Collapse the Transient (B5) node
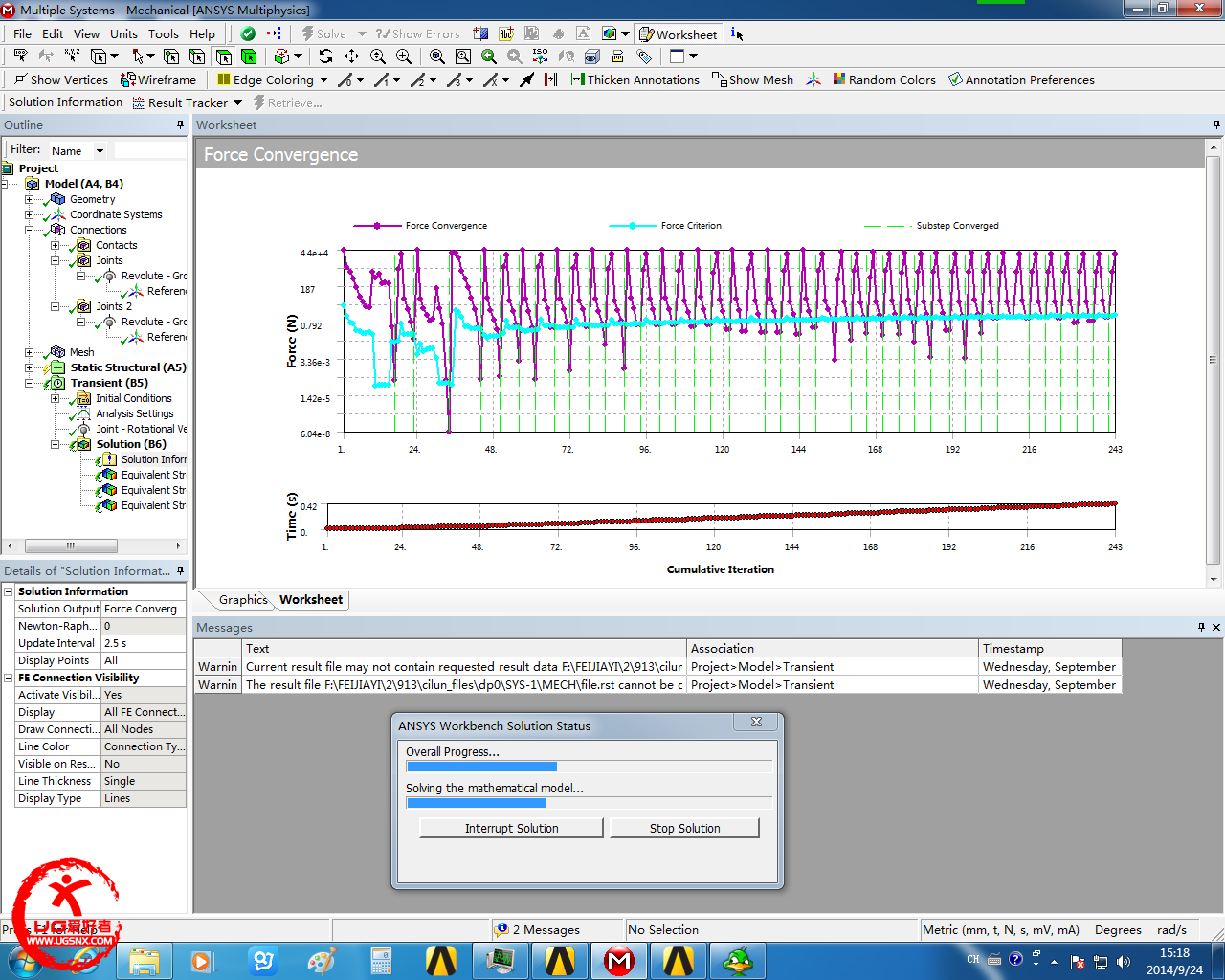 [29, 383]
